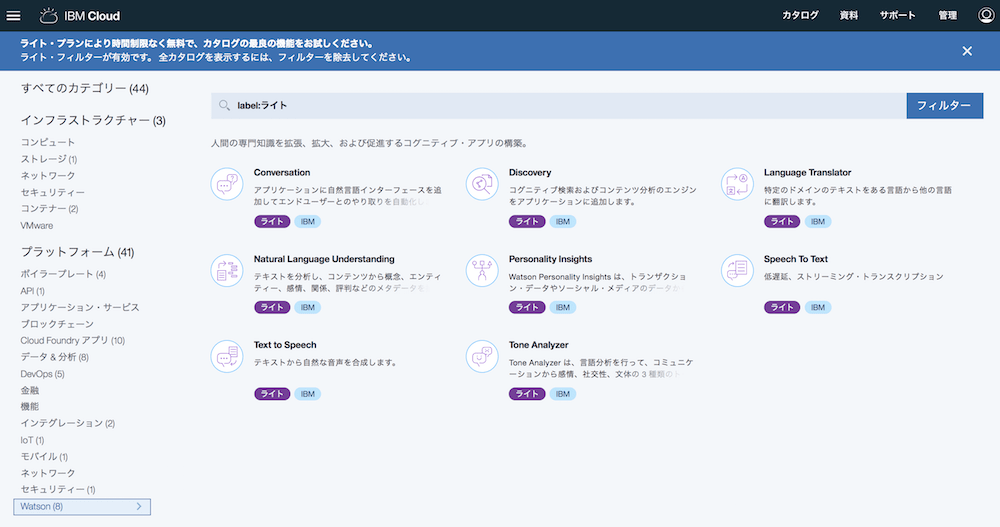Select モバイル (1) category
The width and height of the screenshot is (1000, 527).
point(44,457)
